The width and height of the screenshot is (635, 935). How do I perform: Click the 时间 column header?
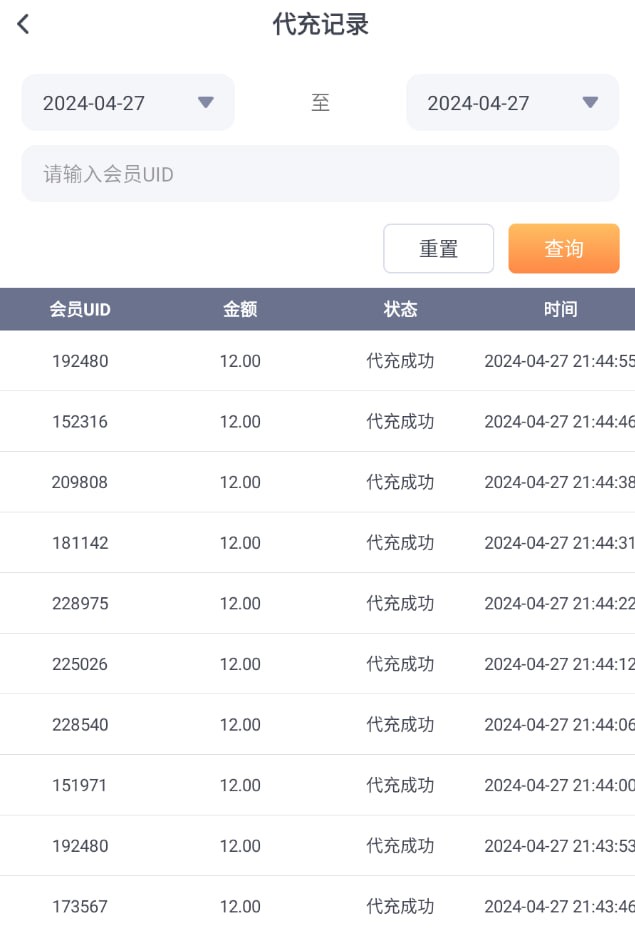(x=560, y=310)
